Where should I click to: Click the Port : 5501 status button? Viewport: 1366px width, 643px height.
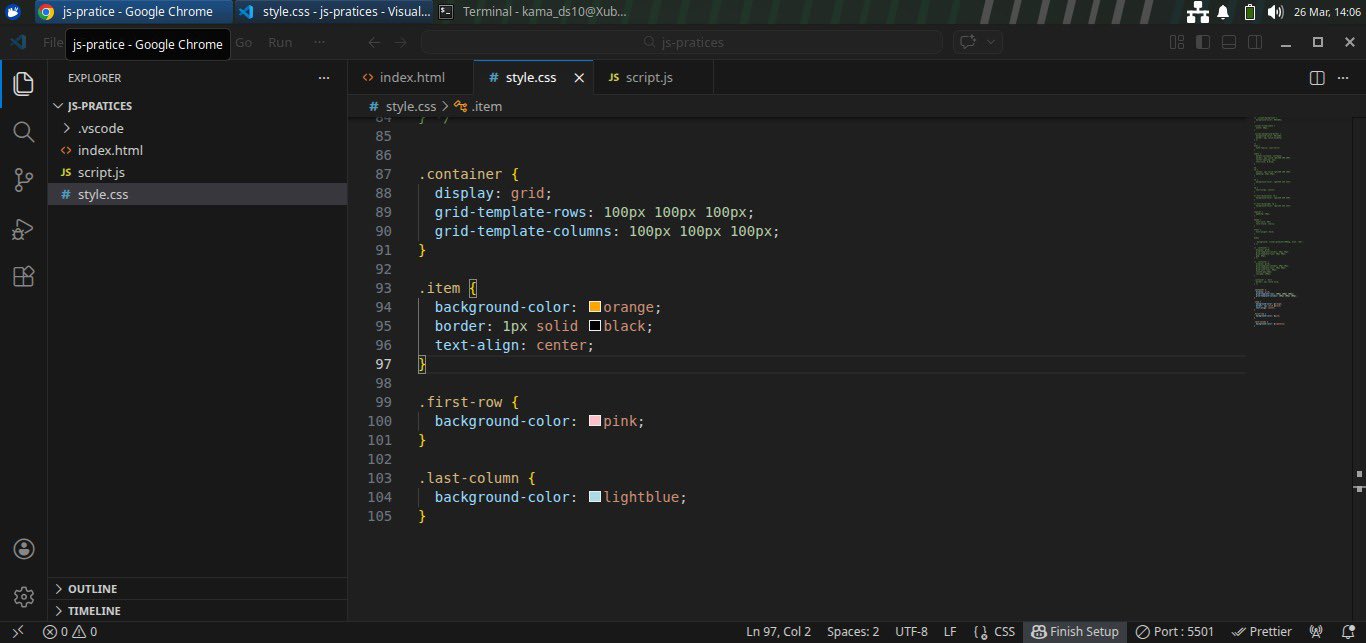click(x=1174, y=632)
